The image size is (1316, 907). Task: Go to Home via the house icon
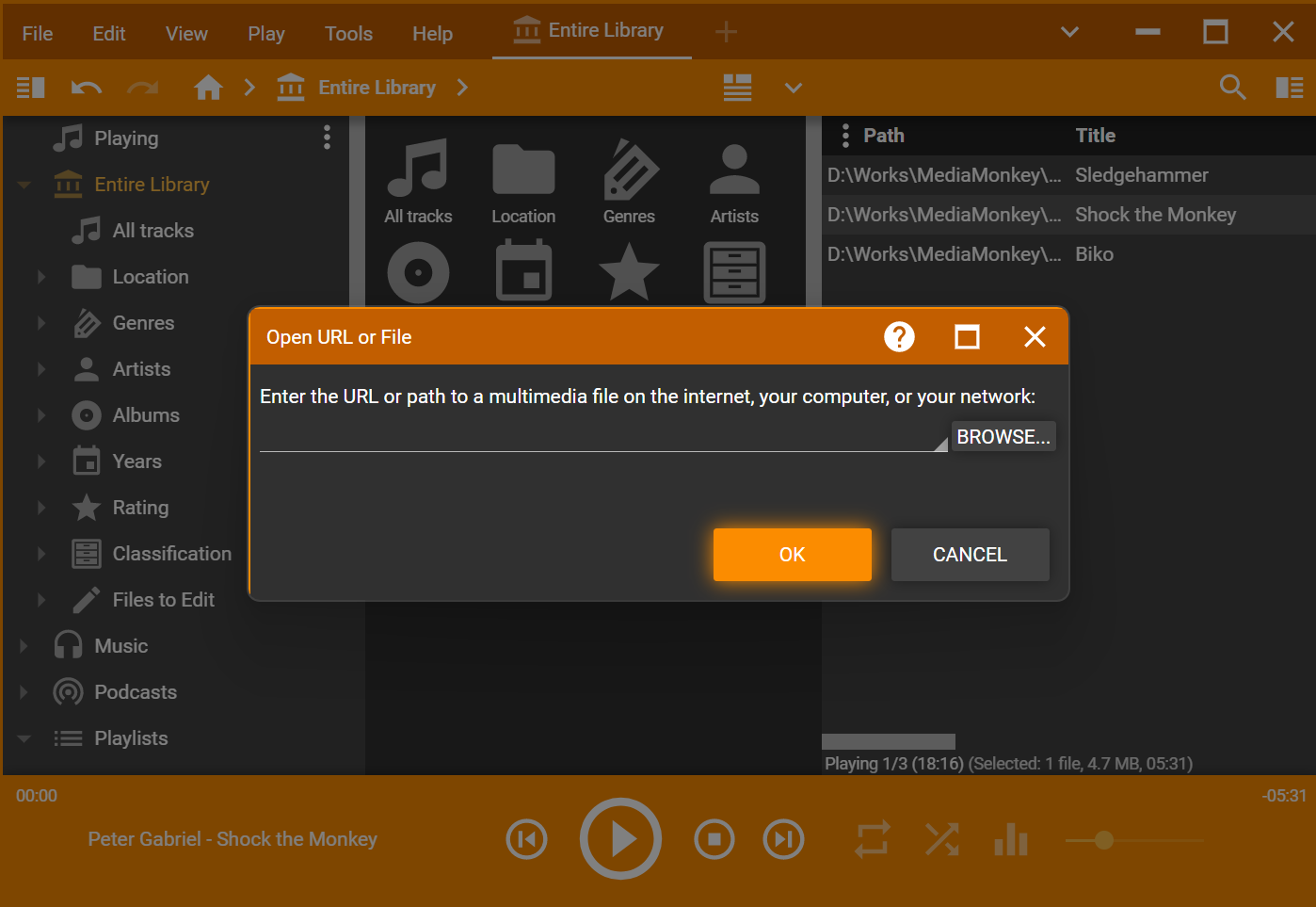coord(208,88)
